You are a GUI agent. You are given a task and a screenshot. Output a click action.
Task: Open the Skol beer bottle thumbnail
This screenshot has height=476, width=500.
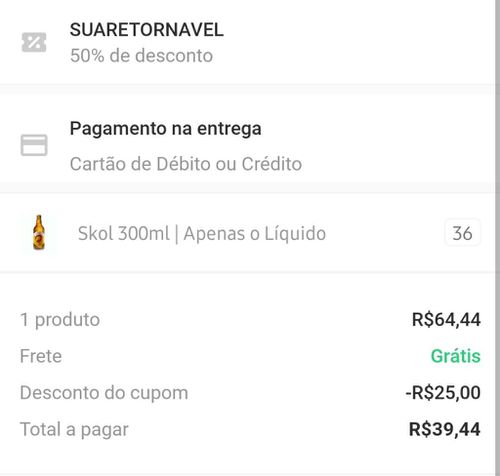[39, 232]
